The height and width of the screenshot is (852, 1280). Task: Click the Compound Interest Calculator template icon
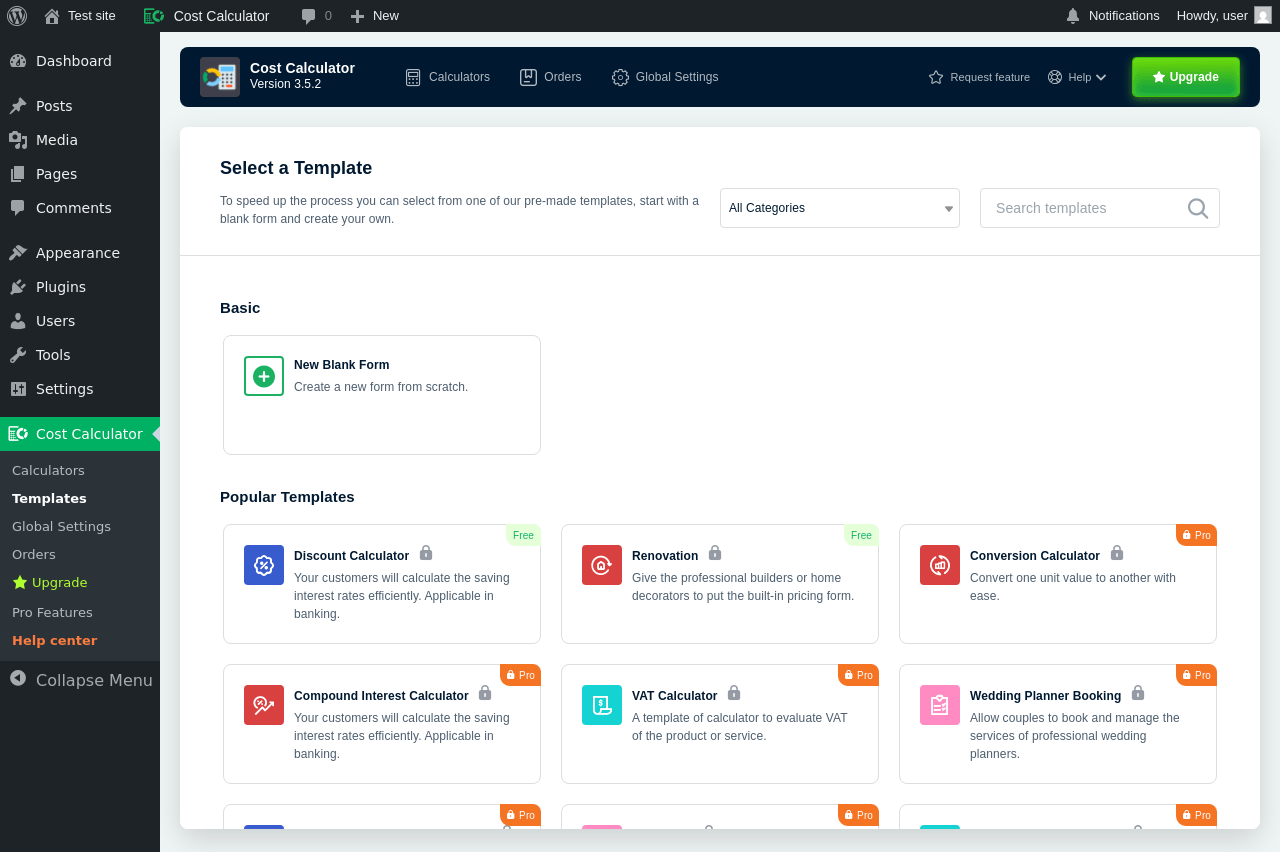tap(264, 705)
